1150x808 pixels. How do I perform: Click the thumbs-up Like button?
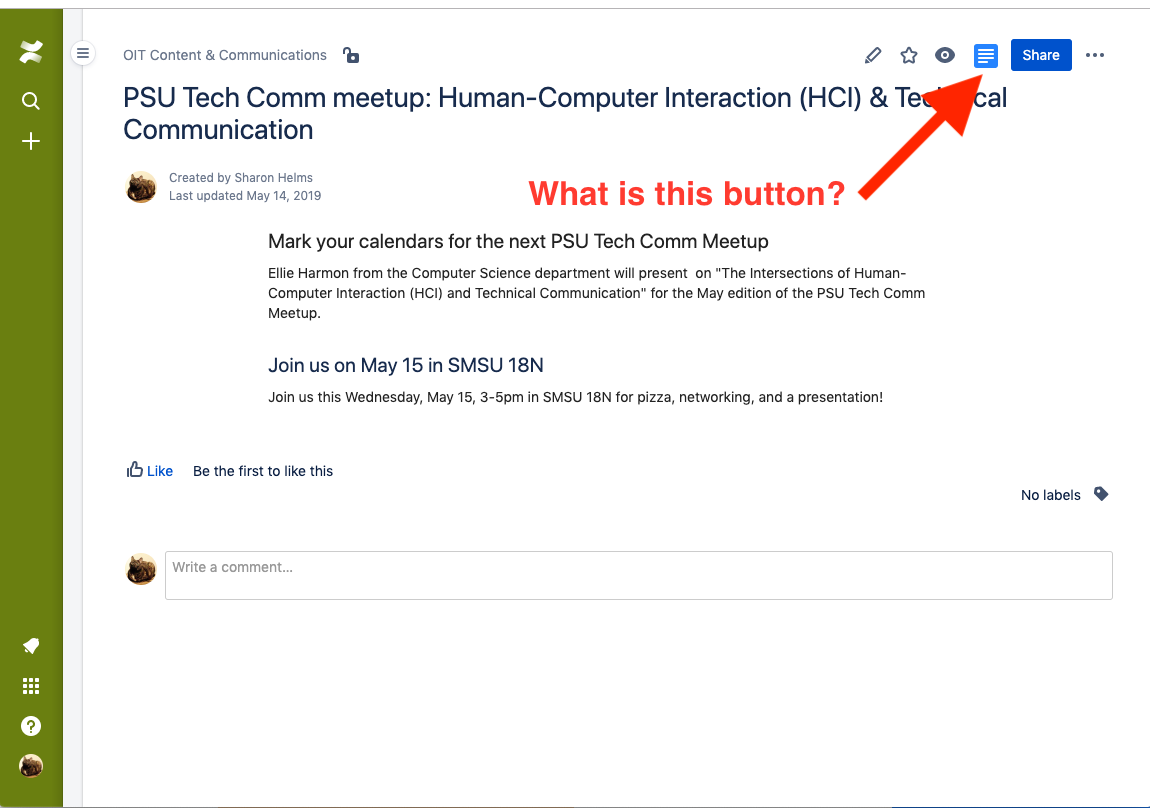(150, 471)
